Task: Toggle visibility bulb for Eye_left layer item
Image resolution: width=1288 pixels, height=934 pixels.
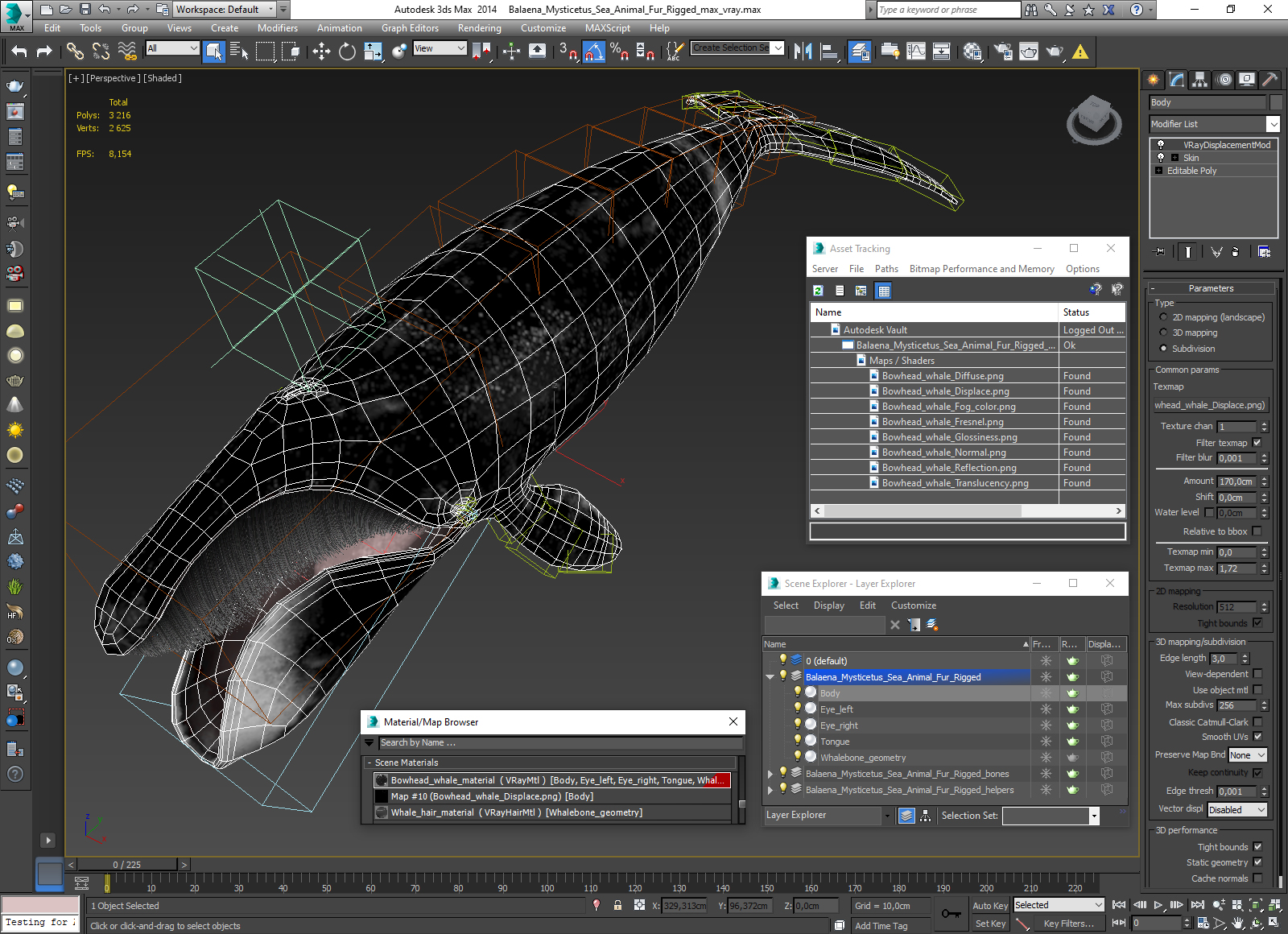Action: [798, 709]
